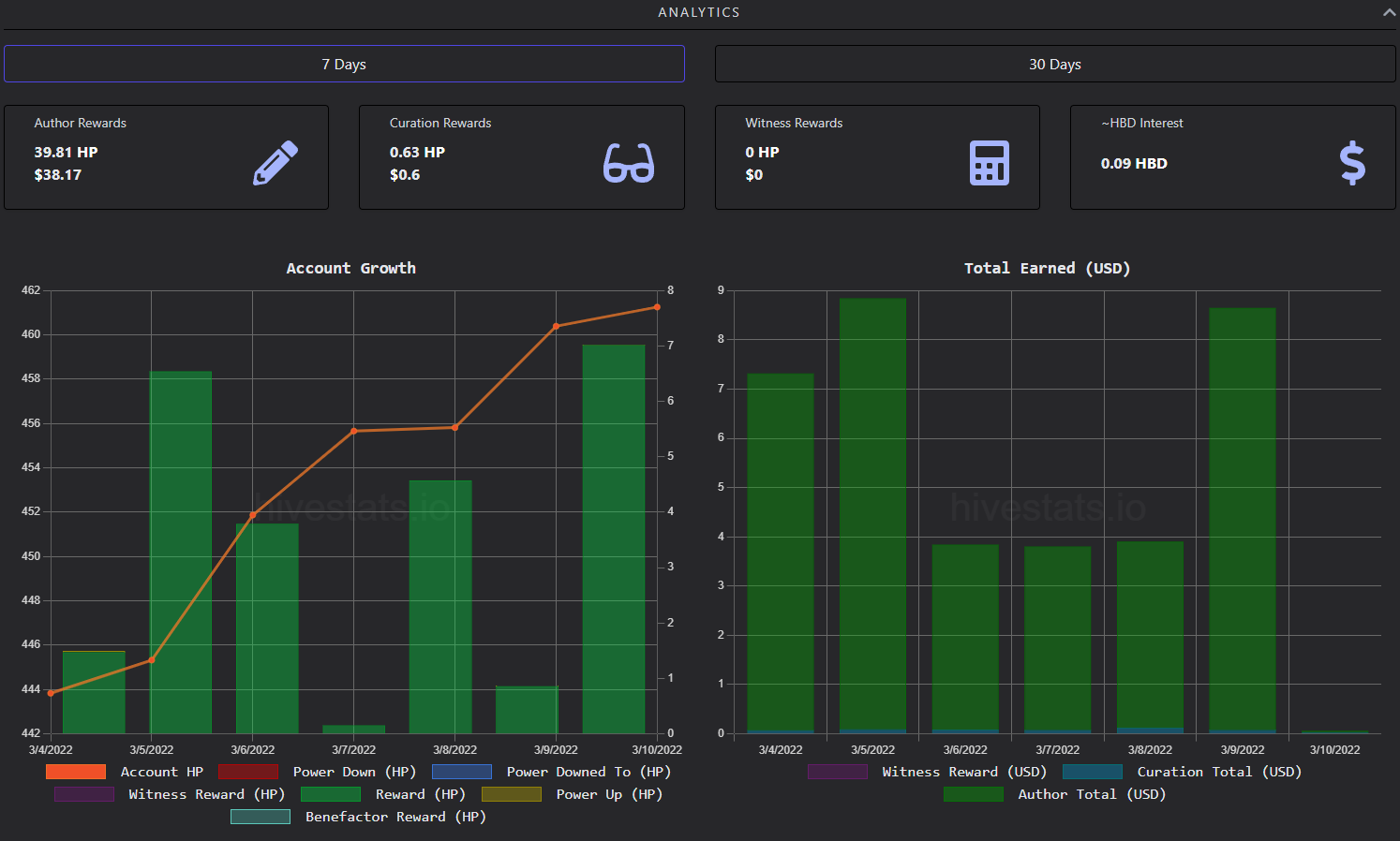This screenshot has width=1400, height=841.
Task: Click the Power Up (HP) legend label
Action: [609, 794]
